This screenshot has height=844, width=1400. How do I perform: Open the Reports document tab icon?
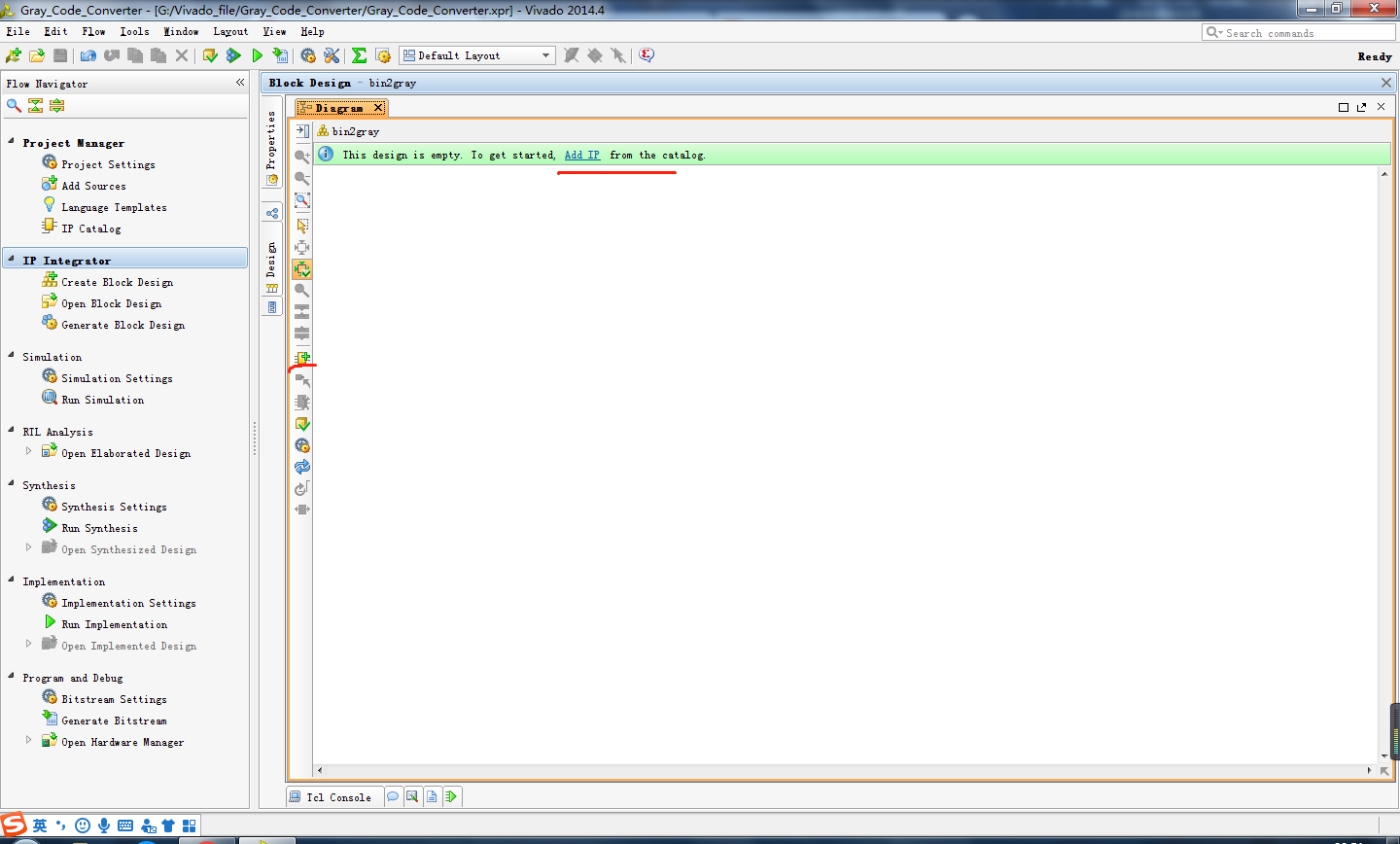(x=432, y=796)
